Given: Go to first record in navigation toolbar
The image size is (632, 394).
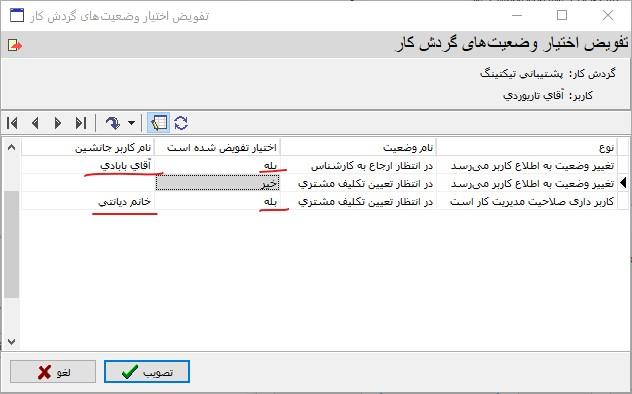Looking at the screenshot, I should tap(12, 123).
